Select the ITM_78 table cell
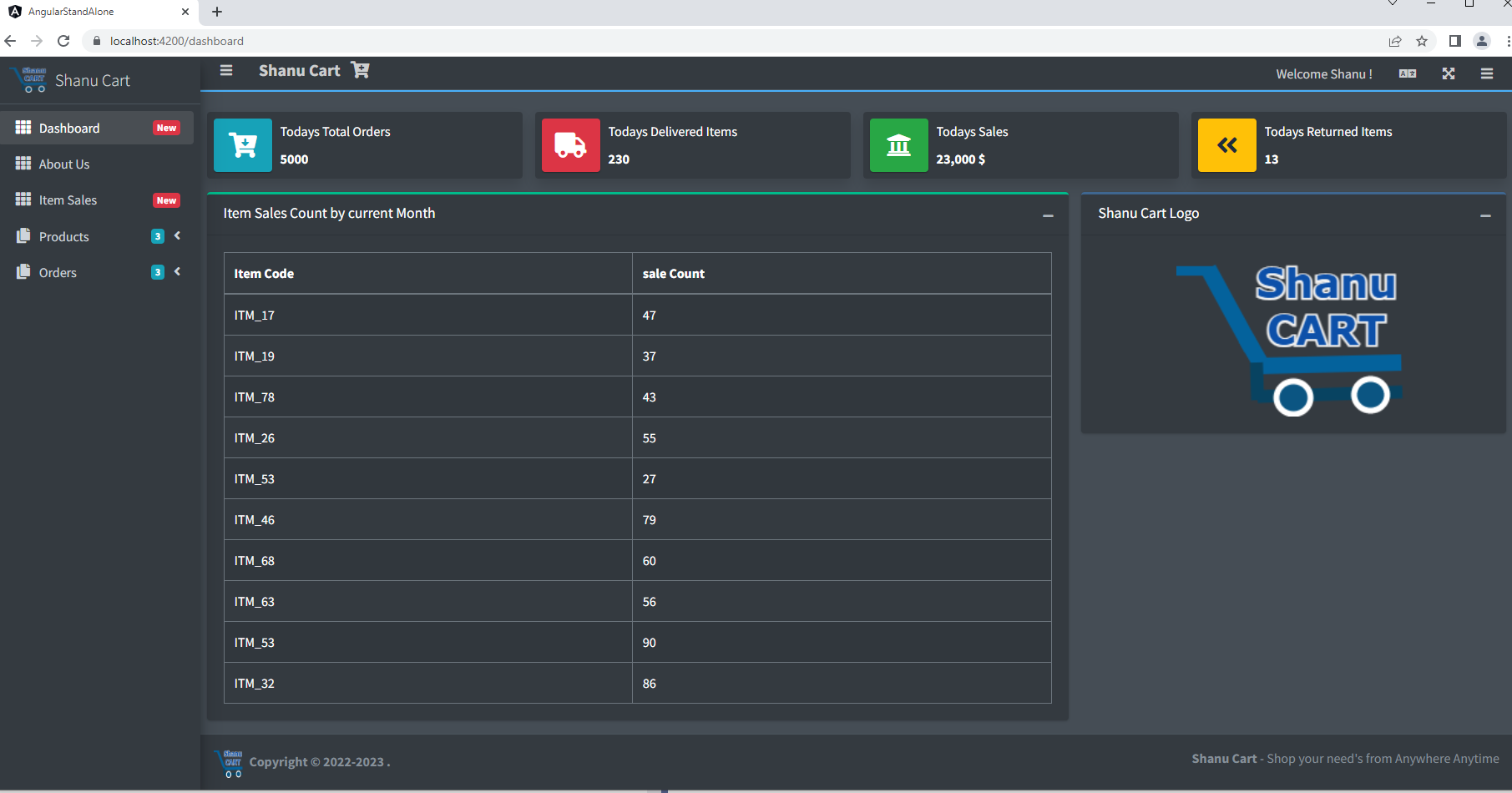 [428, 396]
